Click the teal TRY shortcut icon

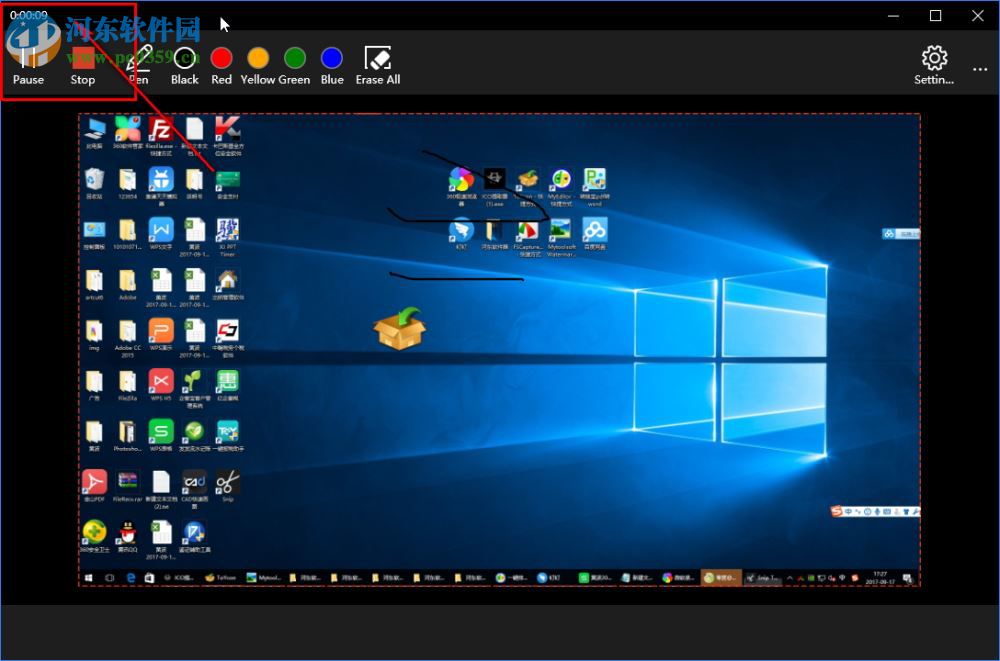(x=228, y=436)
